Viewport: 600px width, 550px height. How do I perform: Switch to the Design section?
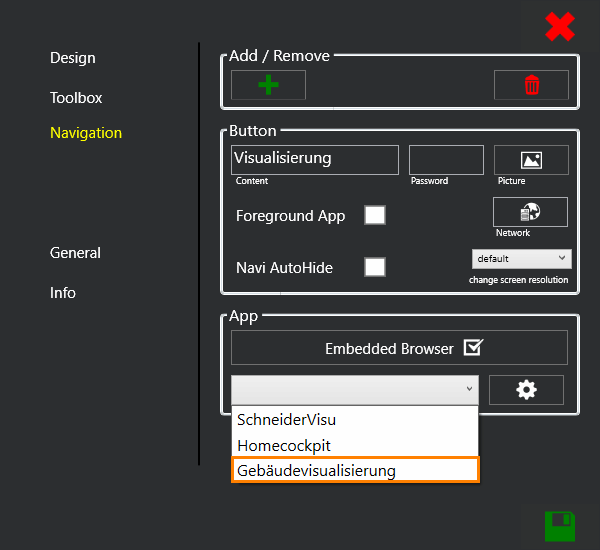pyautogui.click(x=73, y=58)
